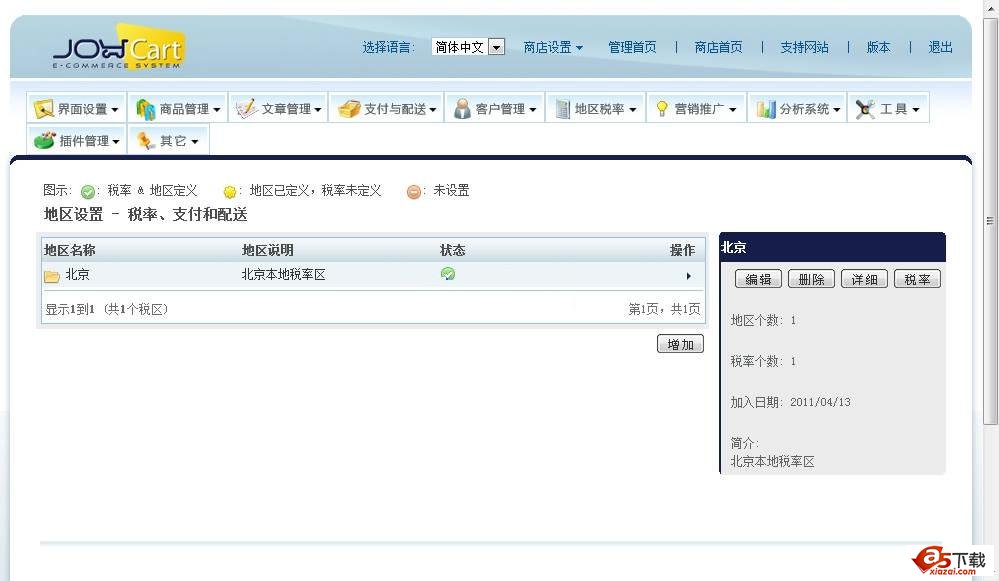Open the 支持网站 link

[x=804, y=47]
